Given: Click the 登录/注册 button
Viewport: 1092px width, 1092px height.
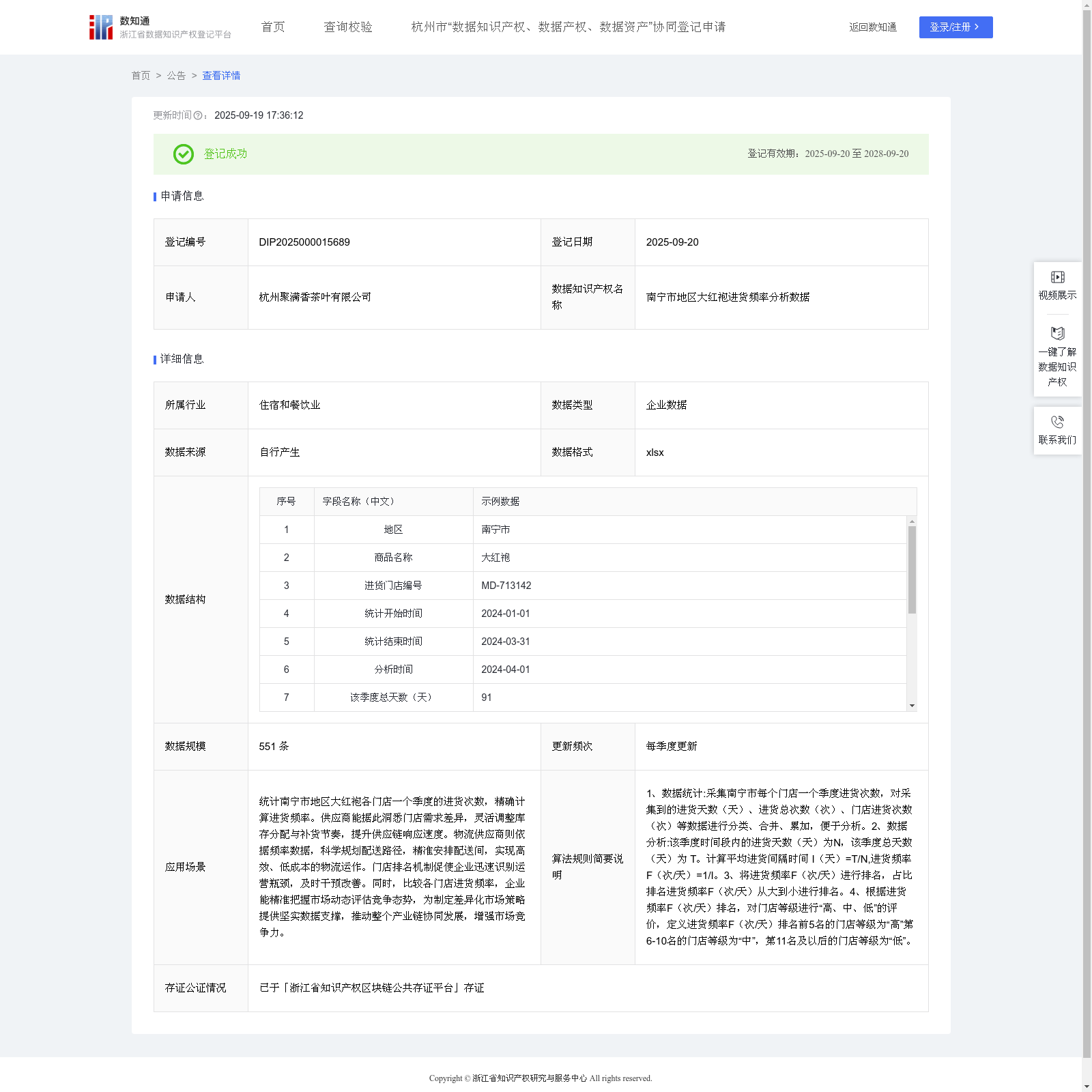Looking at the screenshot, I should click(955, 27).
